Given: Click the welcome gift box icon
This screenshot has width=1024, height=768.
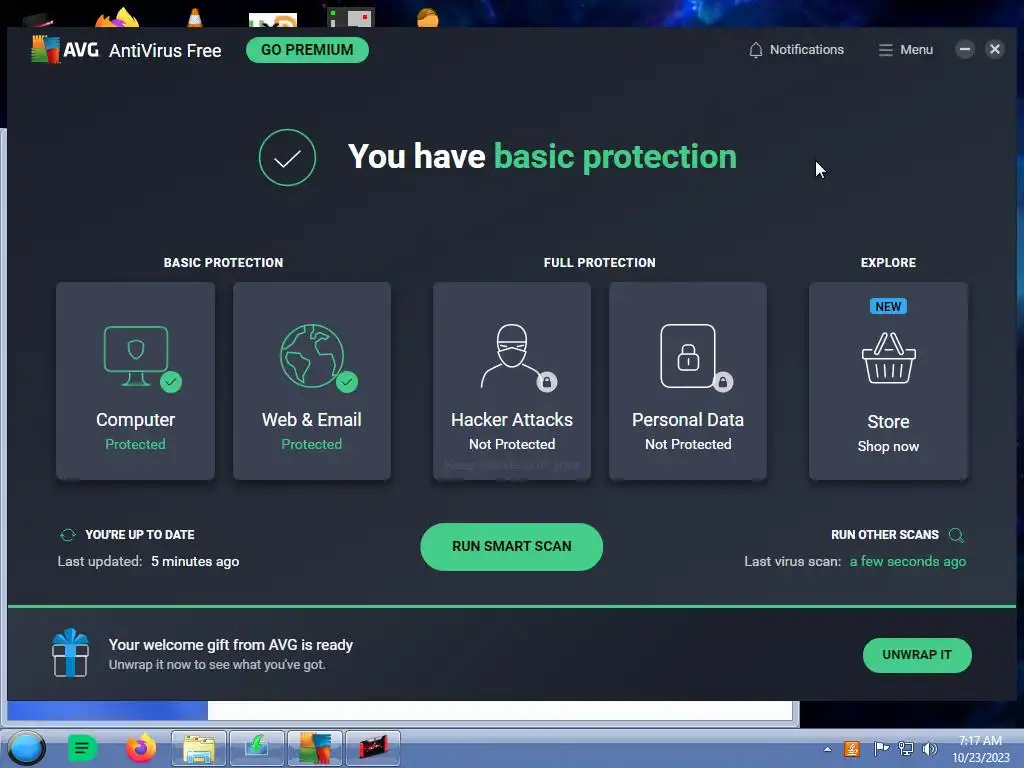Looking at the screenshot, I should 71,653.
